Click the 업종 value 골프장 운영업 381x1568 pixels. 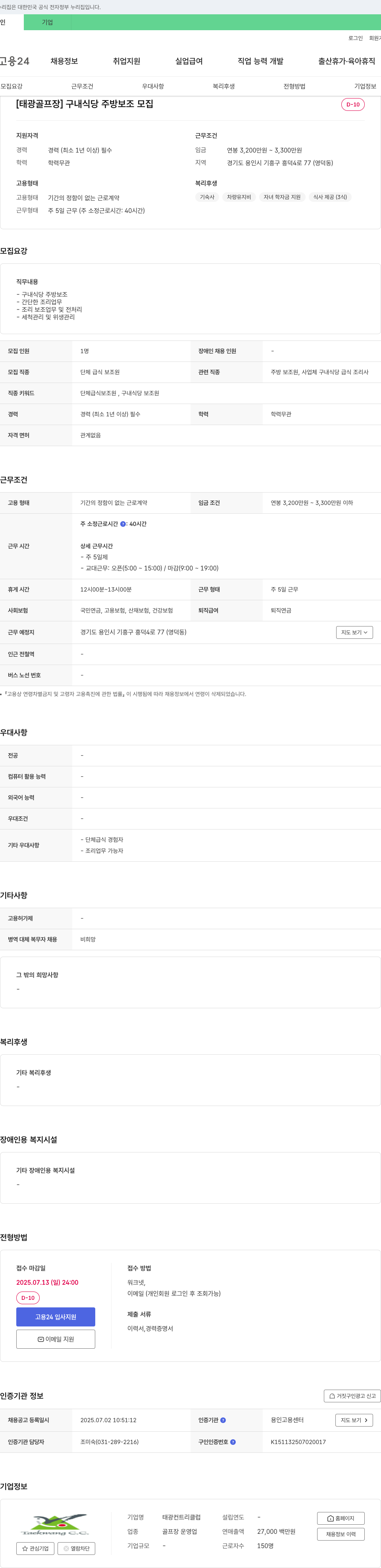point(179,1531)
